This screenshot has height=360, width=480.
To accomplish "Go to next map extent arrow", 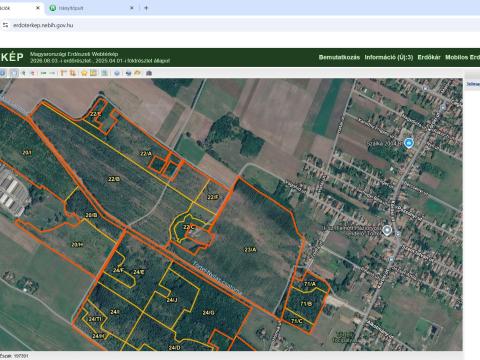I will point(52,73).
